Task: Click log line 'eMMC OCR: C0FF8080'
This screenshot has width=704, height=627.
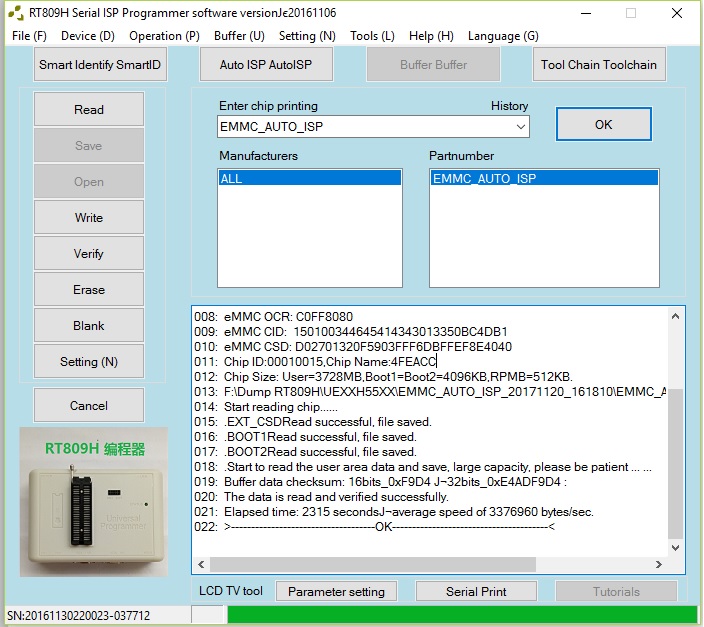Action: click(x=273, y=317)
